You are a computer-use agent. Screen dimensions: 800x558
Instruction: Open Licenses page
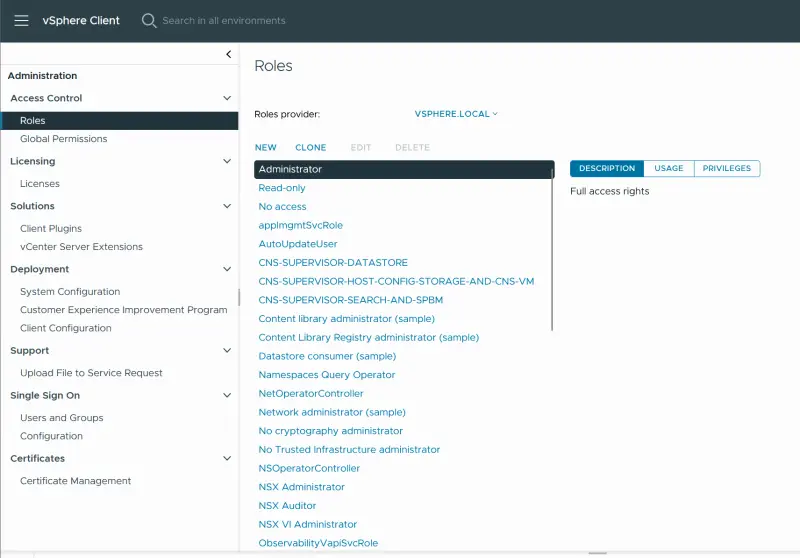tap(40, 184)
